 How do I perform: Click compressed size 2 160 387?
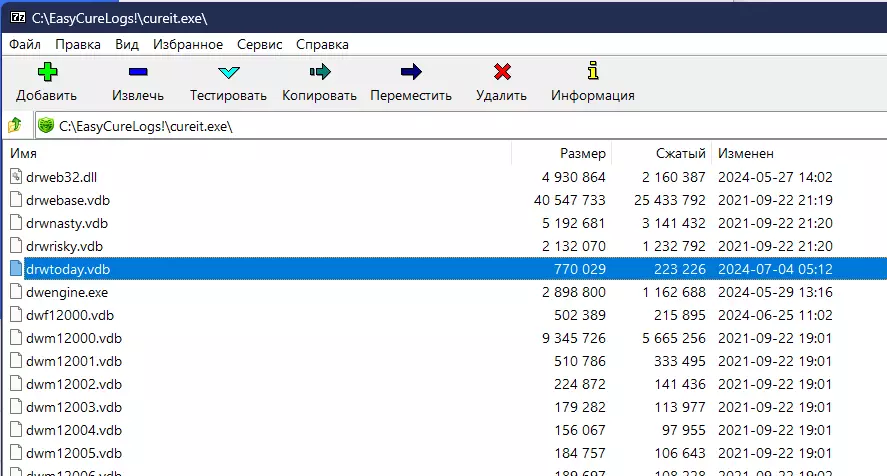[x=674, y=177]
